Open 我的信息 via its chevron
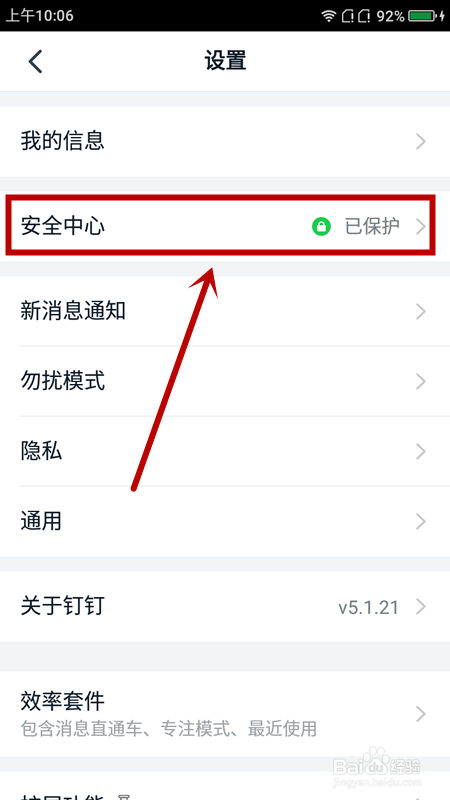Image resolution: width=450 pixels, height=800 pixels. coord(420,141)
